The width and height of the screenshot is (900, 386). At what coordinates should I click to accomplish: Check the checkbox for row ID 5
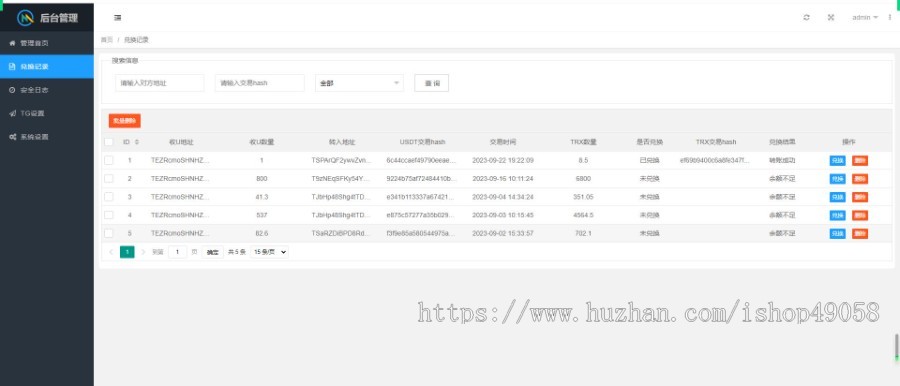coord(108,233)
